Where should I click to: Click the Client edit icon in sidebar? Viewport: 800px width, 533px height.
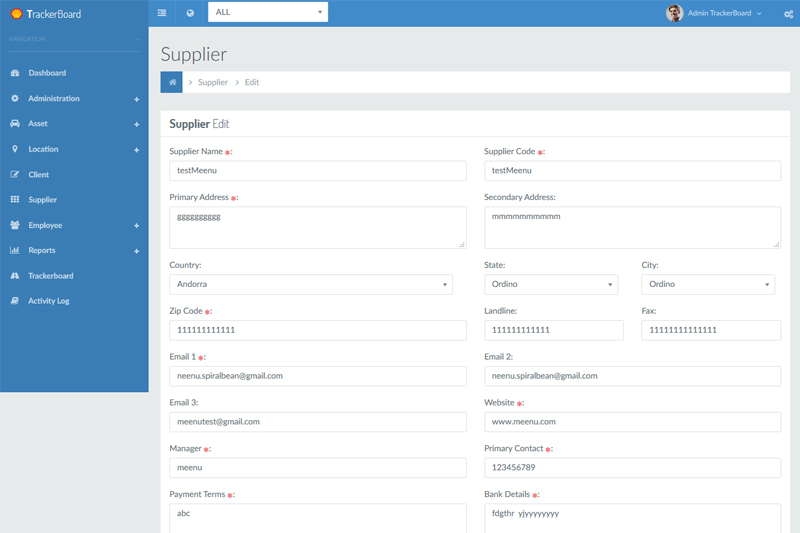click(x=15, y=174)
